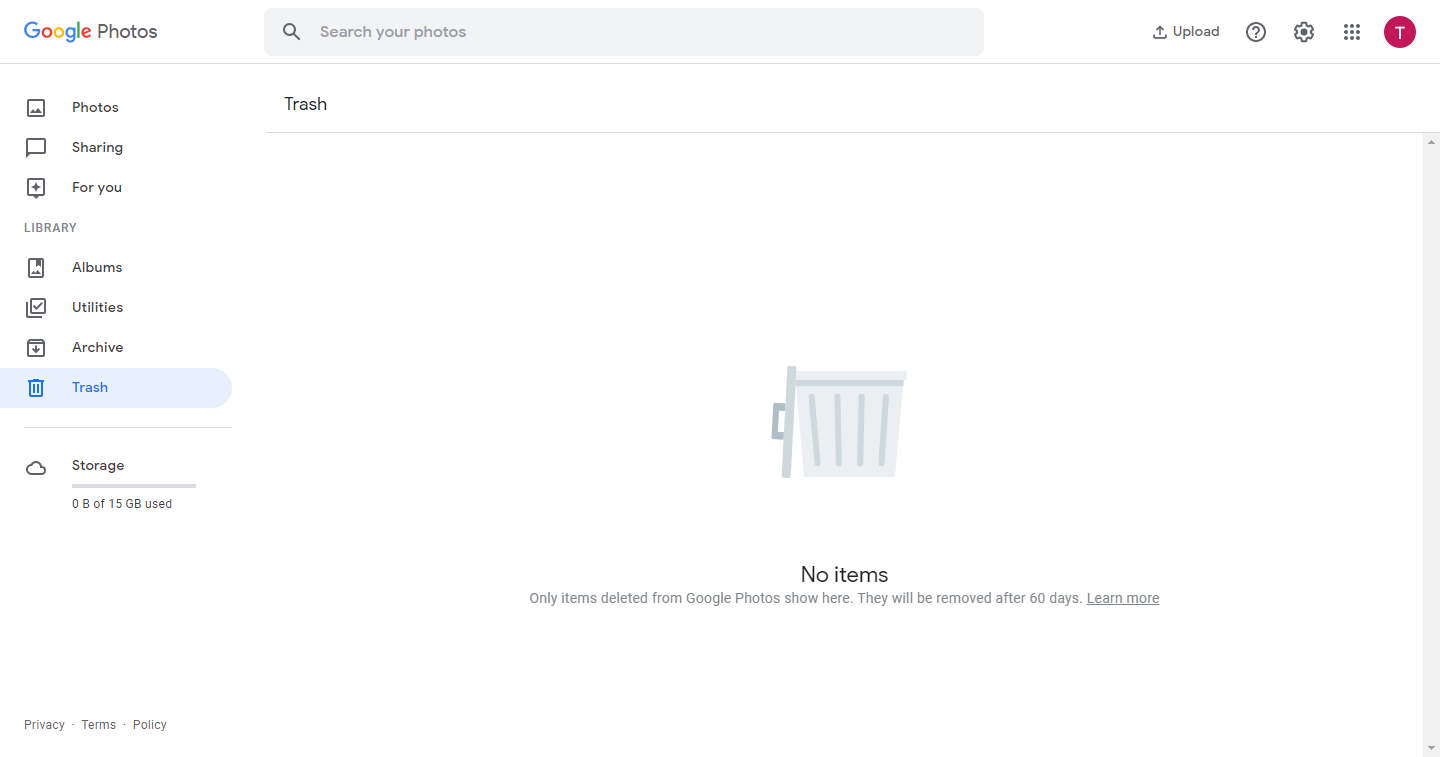The width and height of the screenshot is (1440, 757).
Task: Click the Utilities checkbox-stack icon
Action: [x=36, y=308]
